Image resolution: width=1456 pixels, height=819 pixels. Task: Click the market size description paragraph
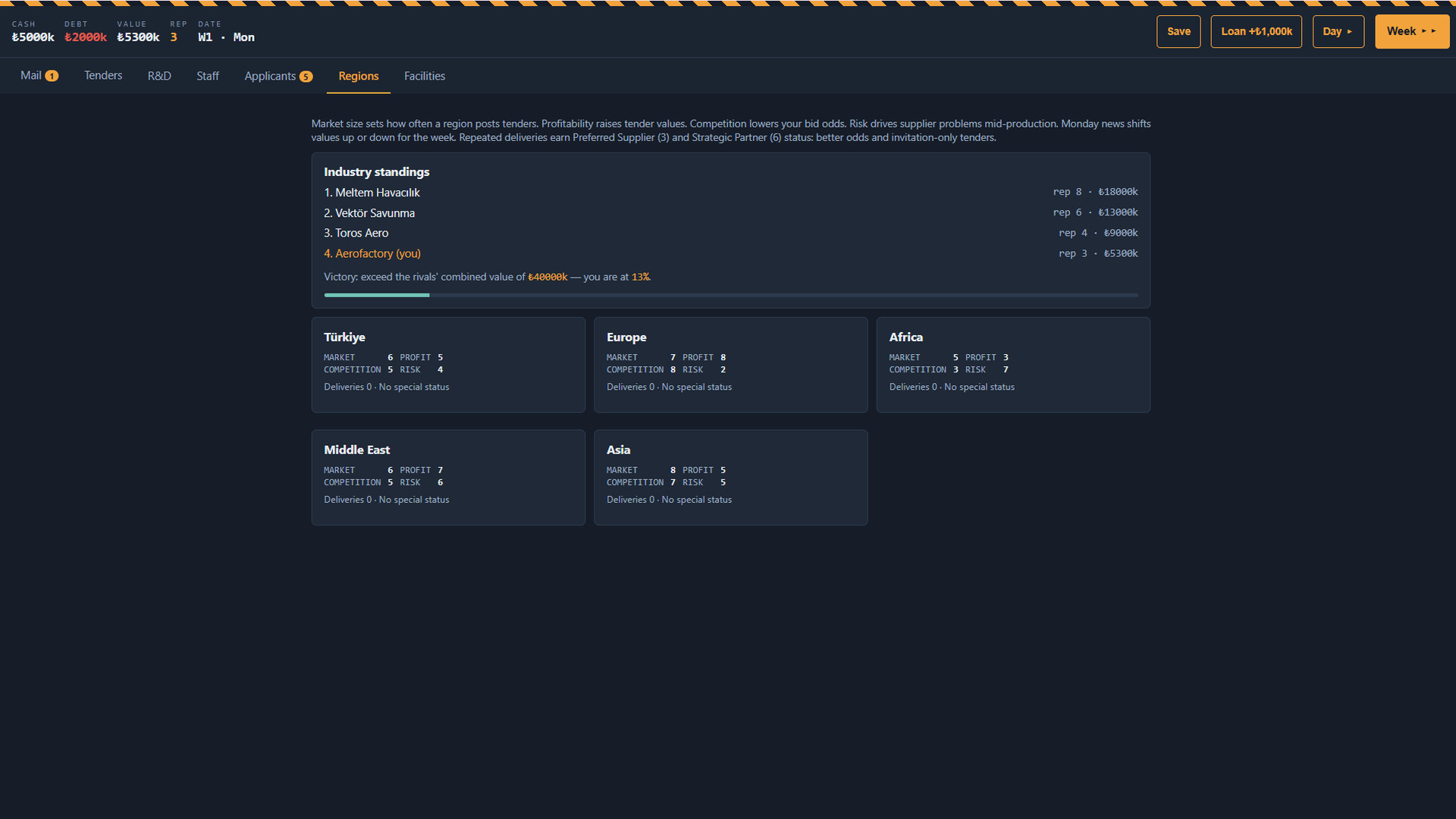tap(731, 130)
